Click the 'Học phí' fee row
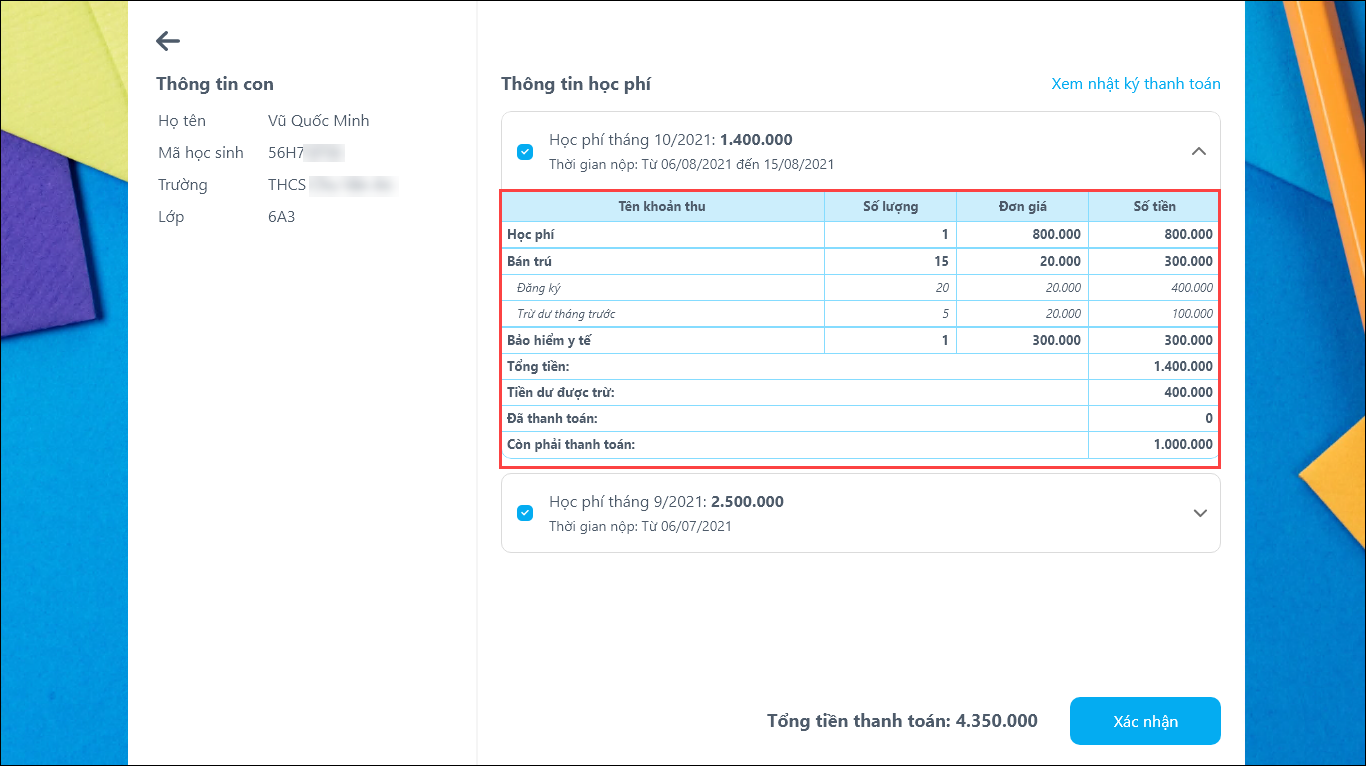Viewport: 1366px width, 766px height. point(531,235)
